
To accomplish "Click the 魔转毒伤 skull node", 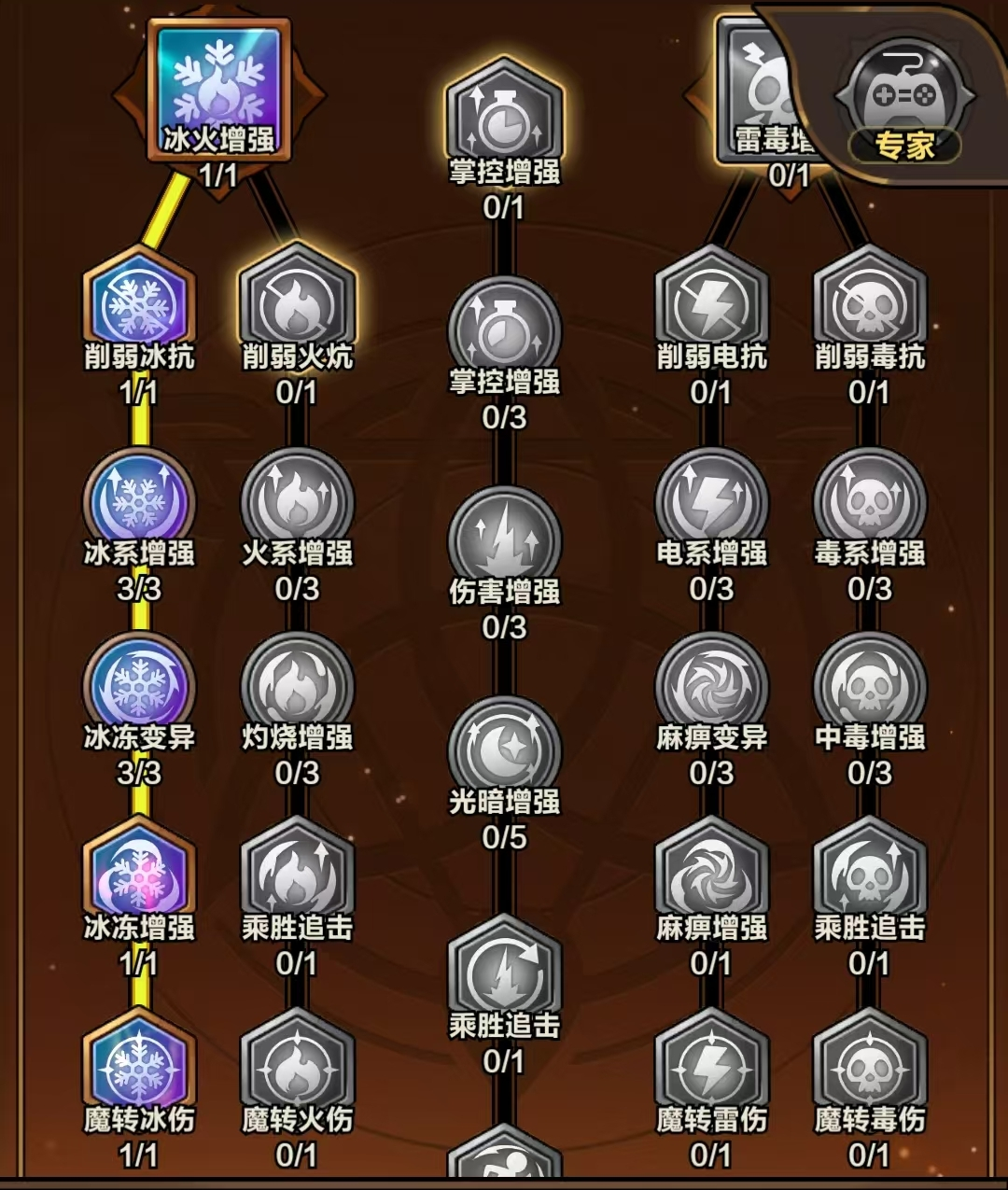I will coord(870,1062).
